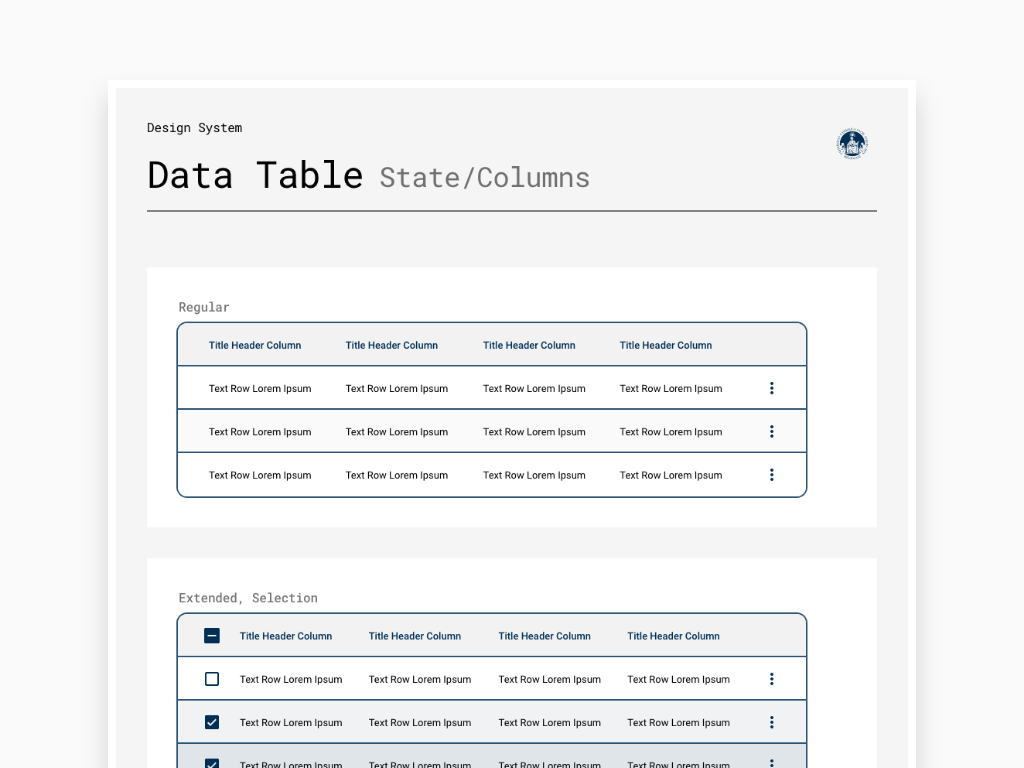The height and width of the screenshot is (768, 1024).
Task: Select second text cell of first checked Extended row
Action: pyautogui.click(x=420, y=722)
